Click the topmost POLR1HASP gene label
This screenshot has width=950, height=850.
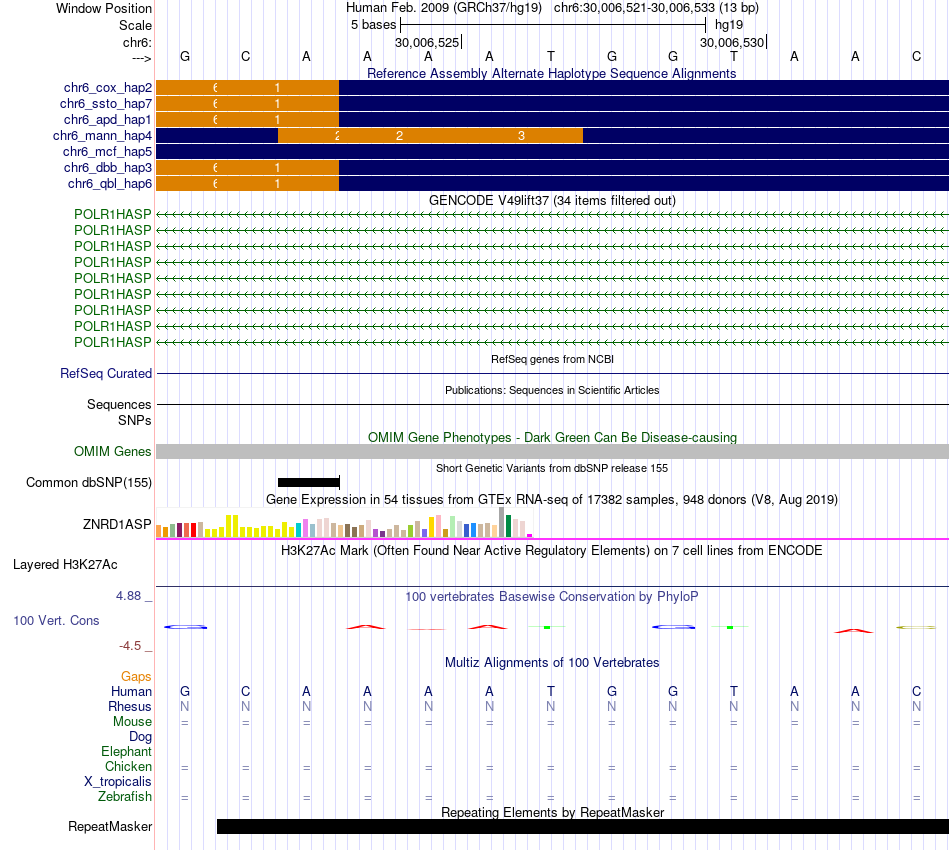pyautogui.click(x=112, y=214)
